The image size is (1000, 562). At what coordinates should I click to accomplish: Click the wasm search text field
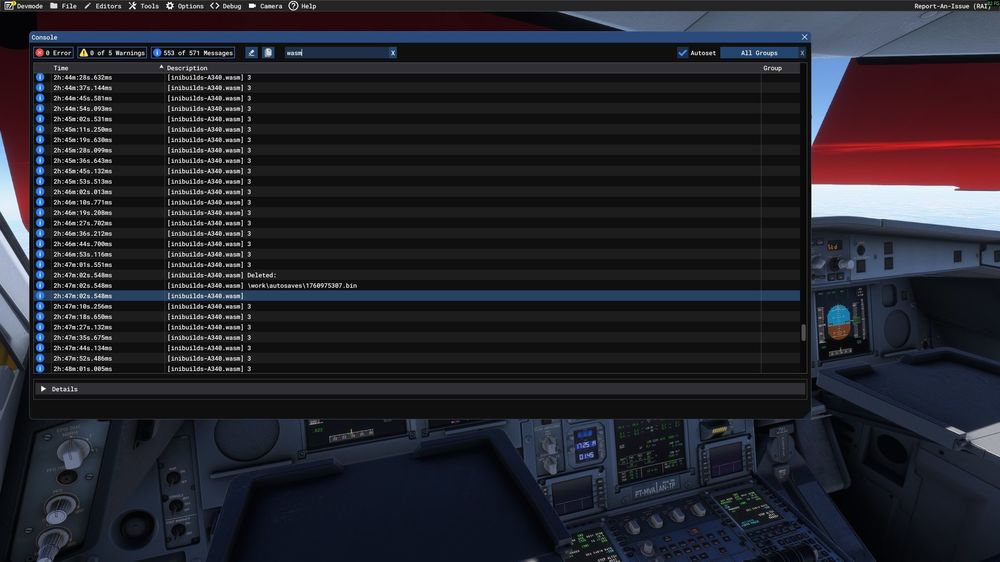[x=335, y=53]
